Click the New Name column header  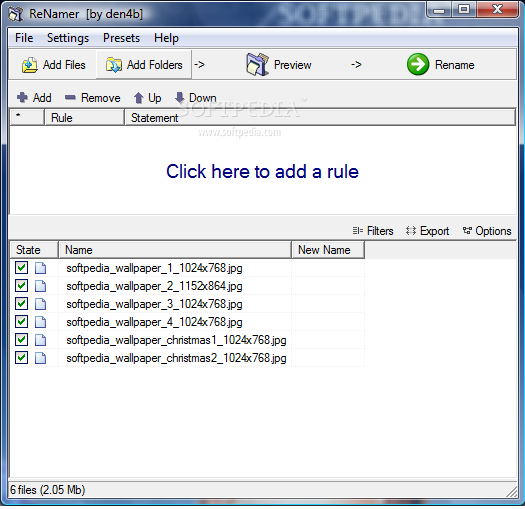(x=328, y=250)
